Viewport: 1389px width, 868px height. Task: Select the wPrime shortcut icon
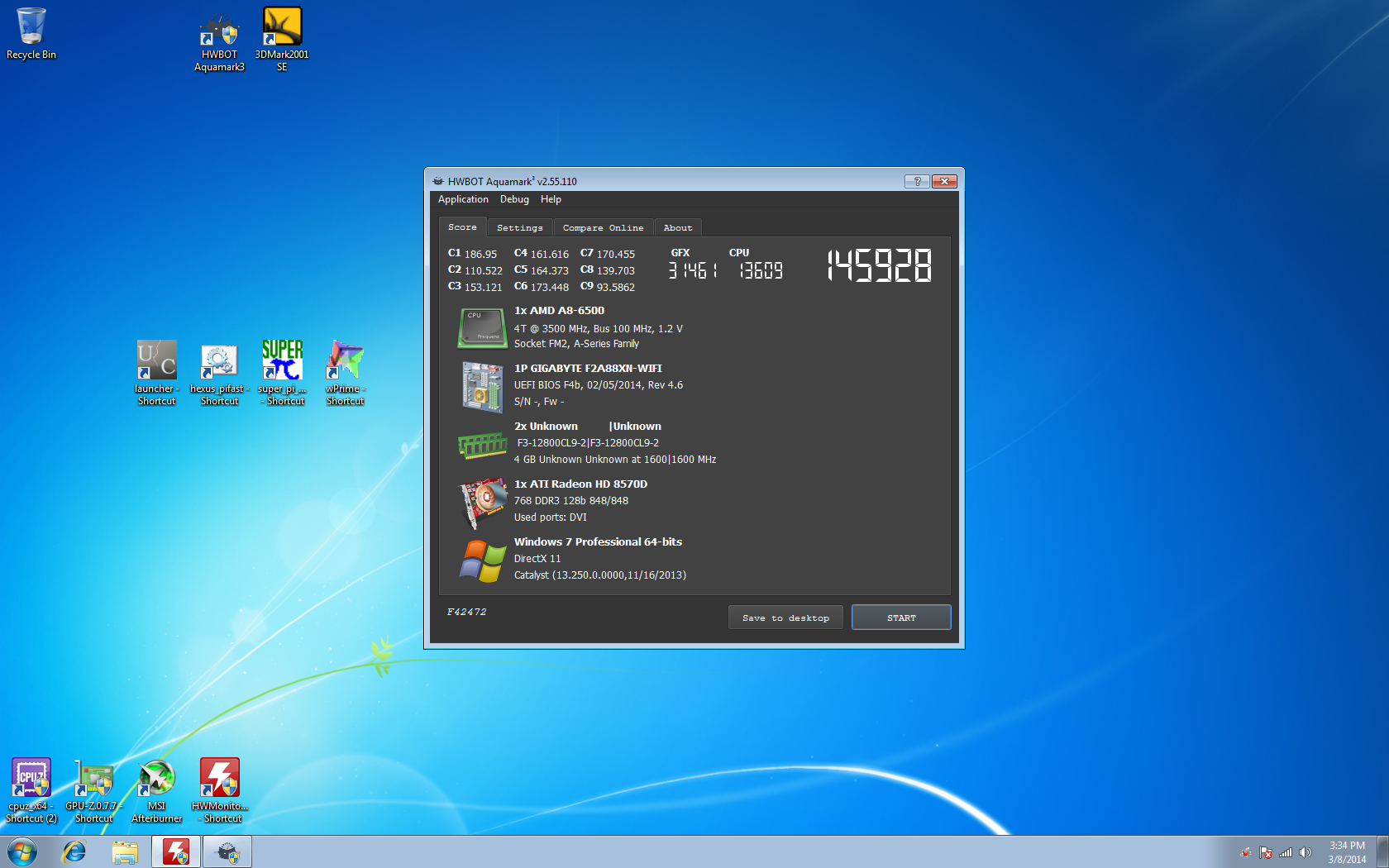[345, 373]
